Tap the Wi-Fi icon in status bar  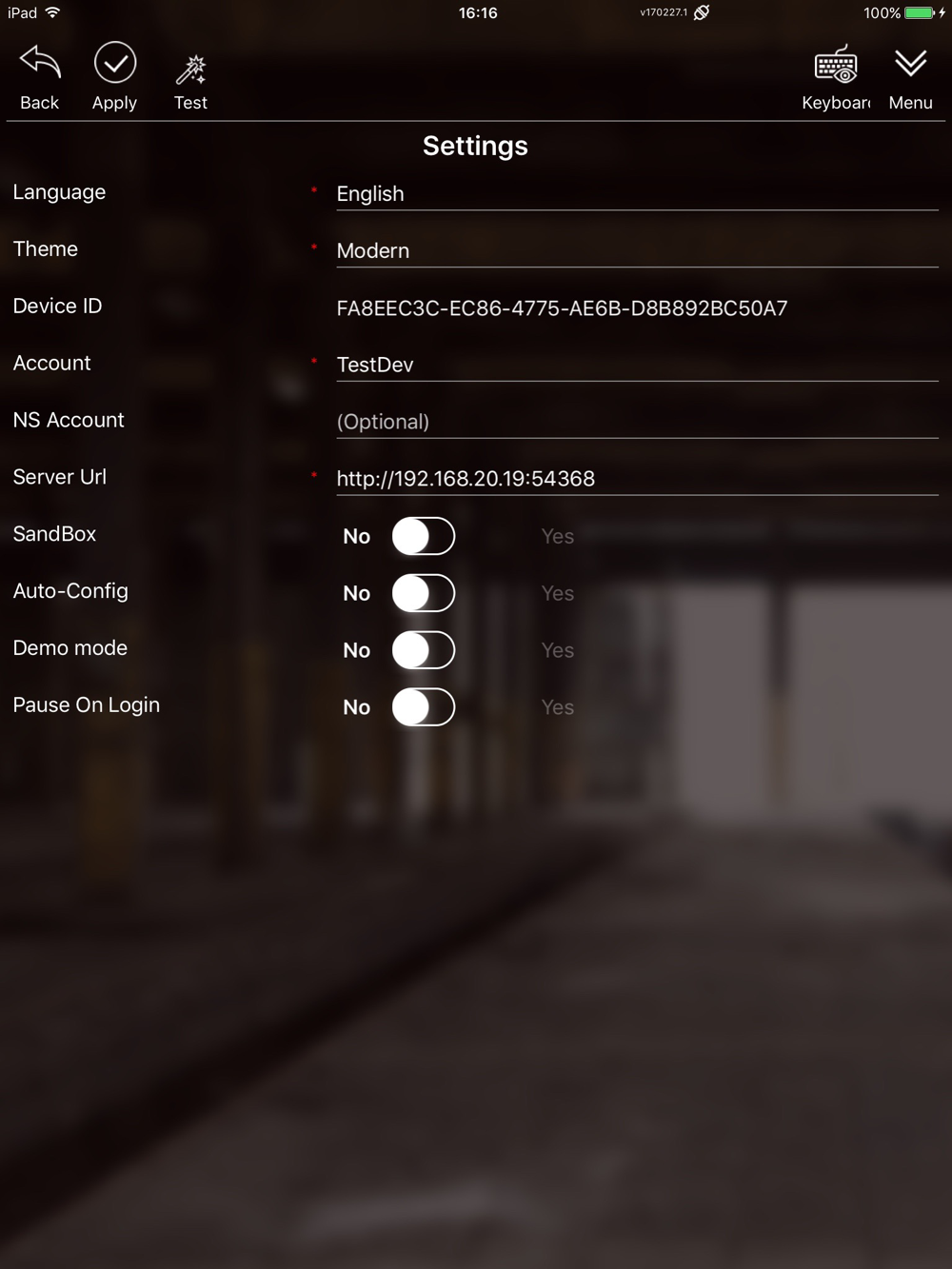[52, 12]
